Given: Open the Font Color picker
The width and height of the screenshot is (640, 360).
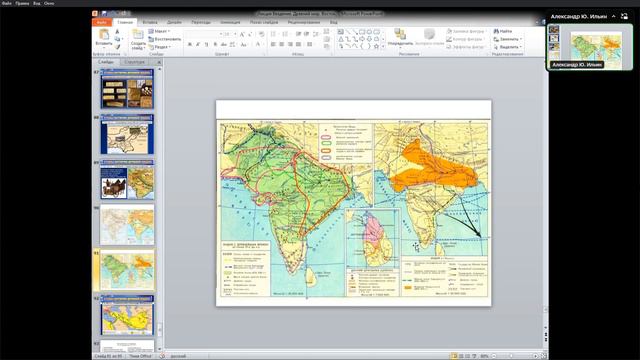Looking at the screenshot, I should click(x=258, y=44).
